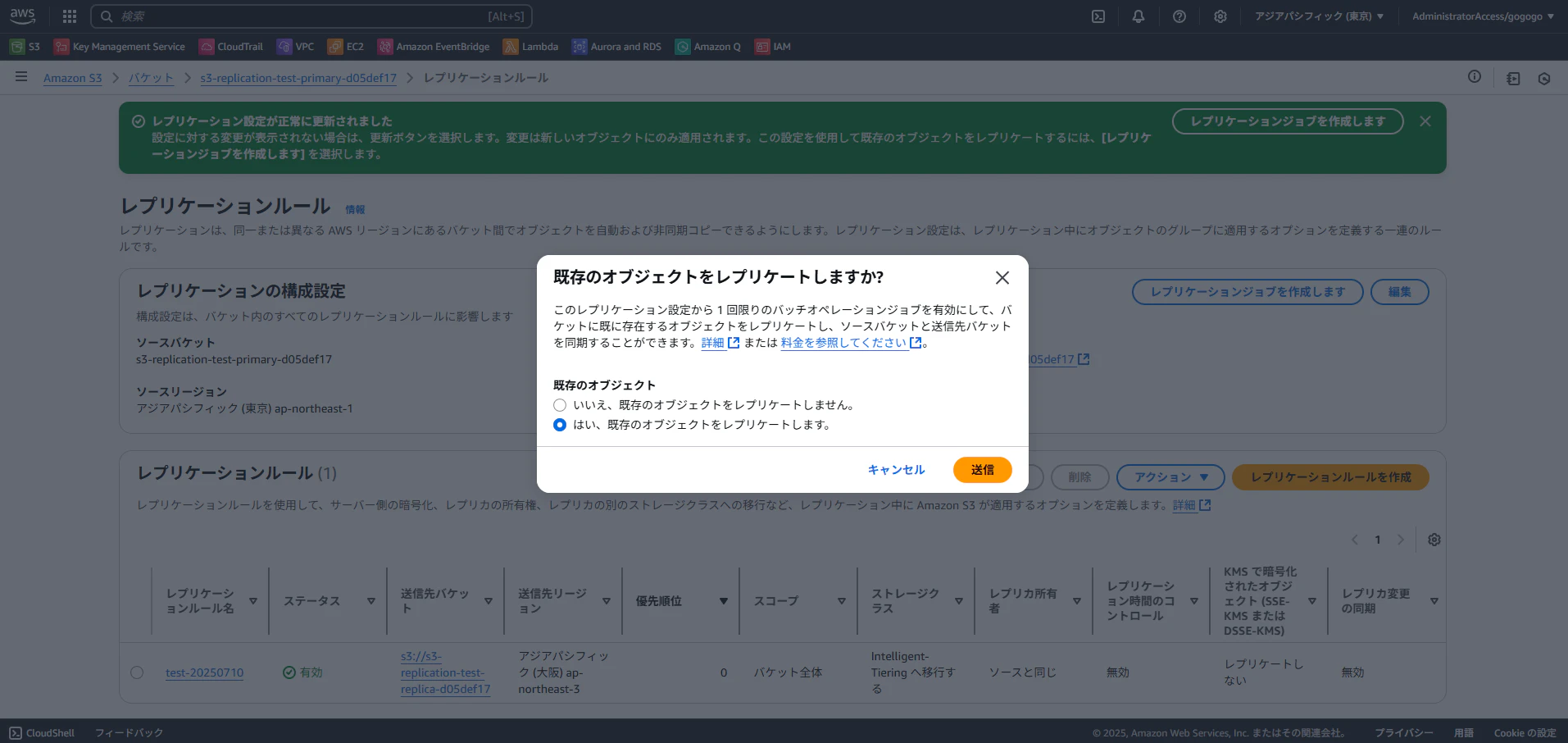Open the region selector アジアパシフィック (東京)
The height and width of the screenshot is (743, 1568).
pos(1319,16)
